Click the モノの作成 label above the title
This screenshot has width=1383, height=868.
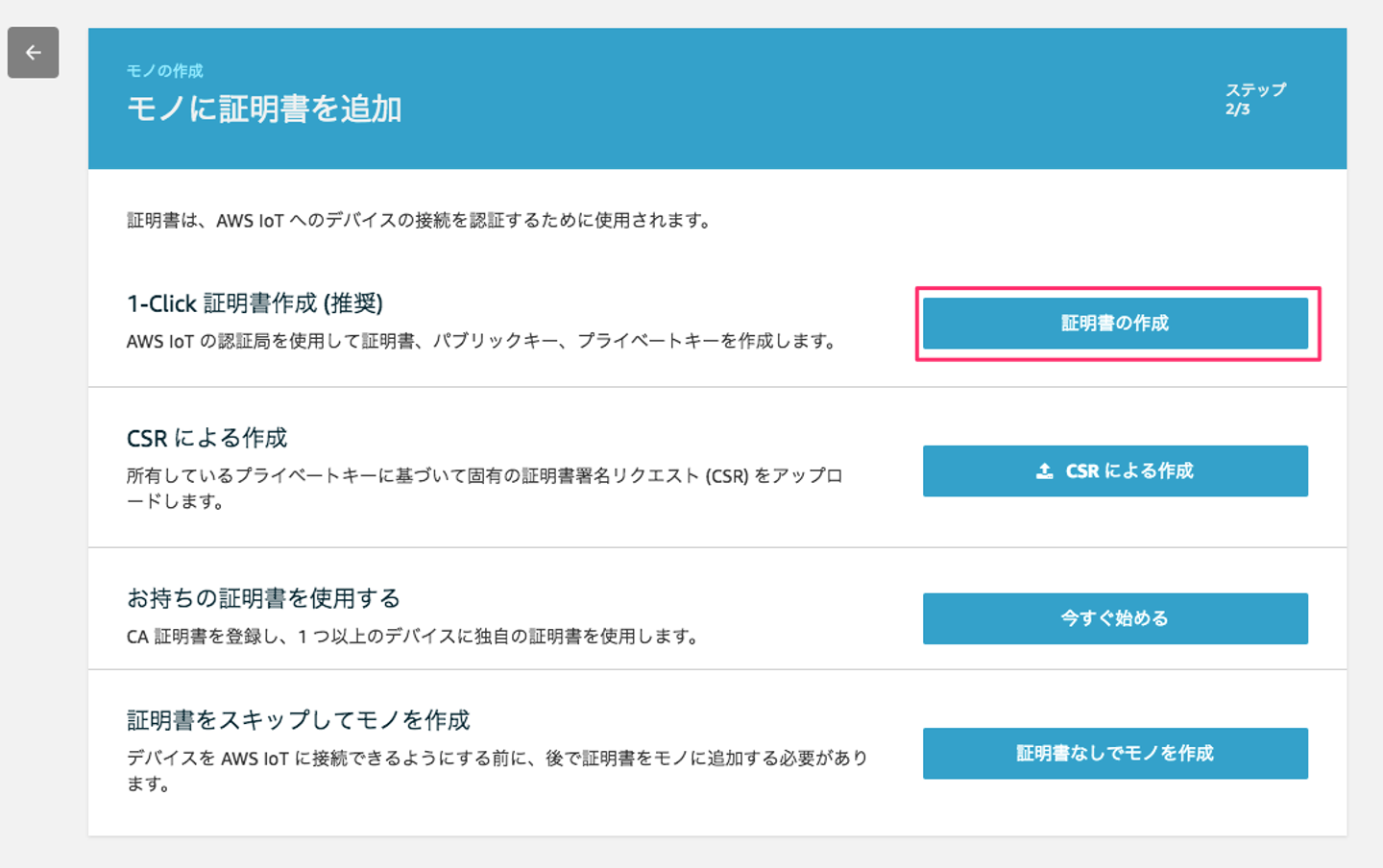(164, 71)
